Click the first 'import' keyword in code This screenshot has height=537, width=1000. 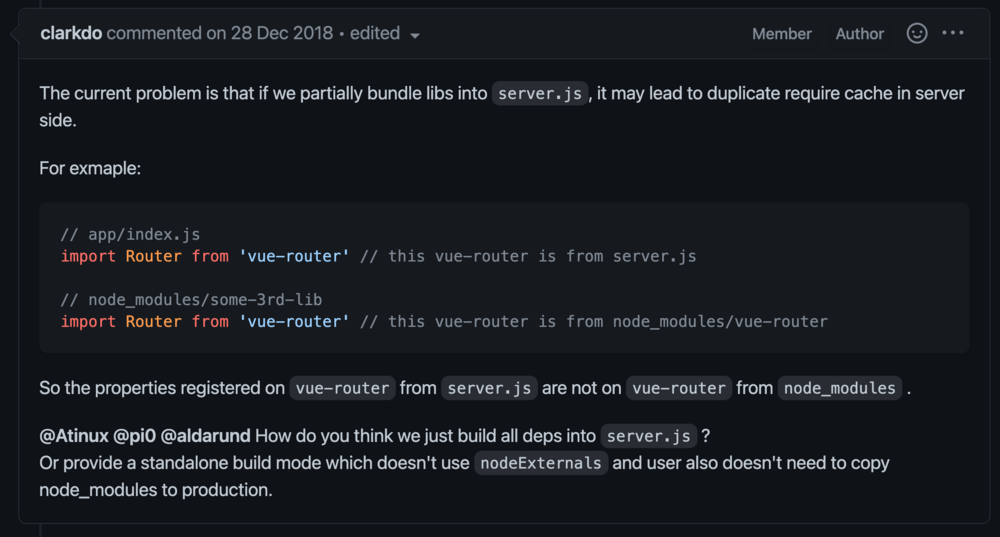tap(88, 256)
